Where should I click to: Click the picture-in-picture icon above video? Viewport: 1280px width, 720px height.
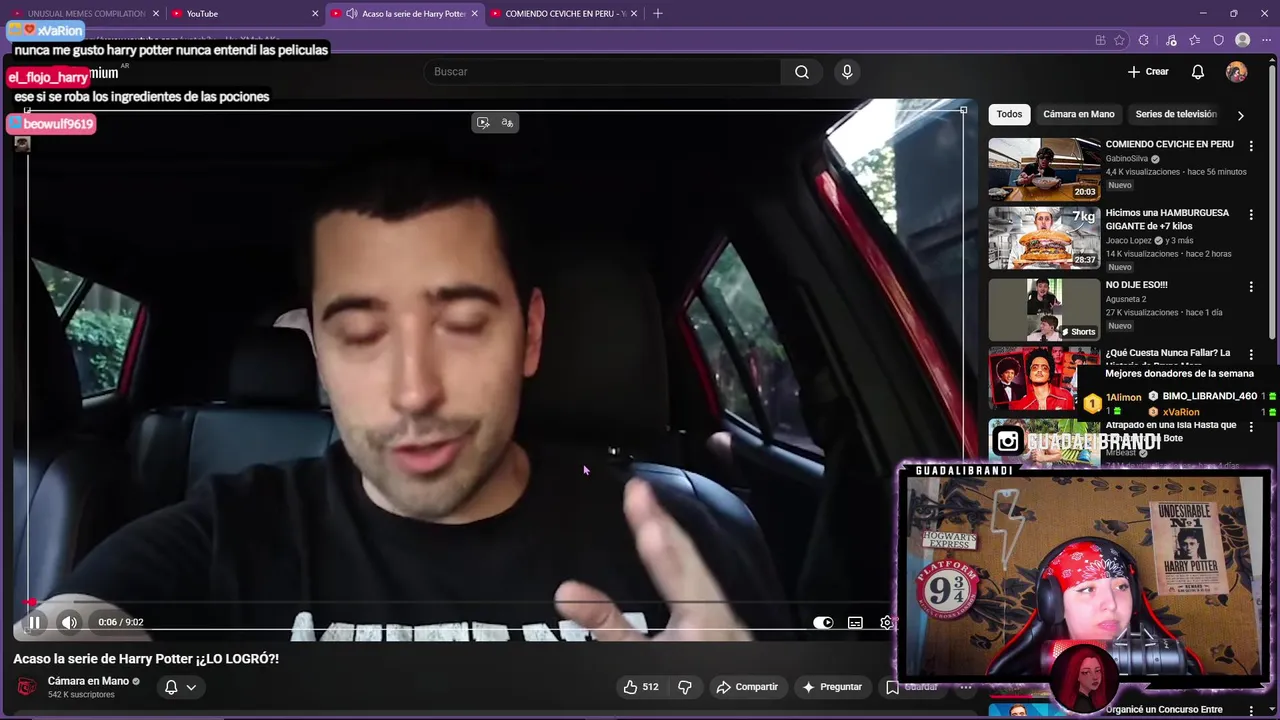click(x=483, y=122)
